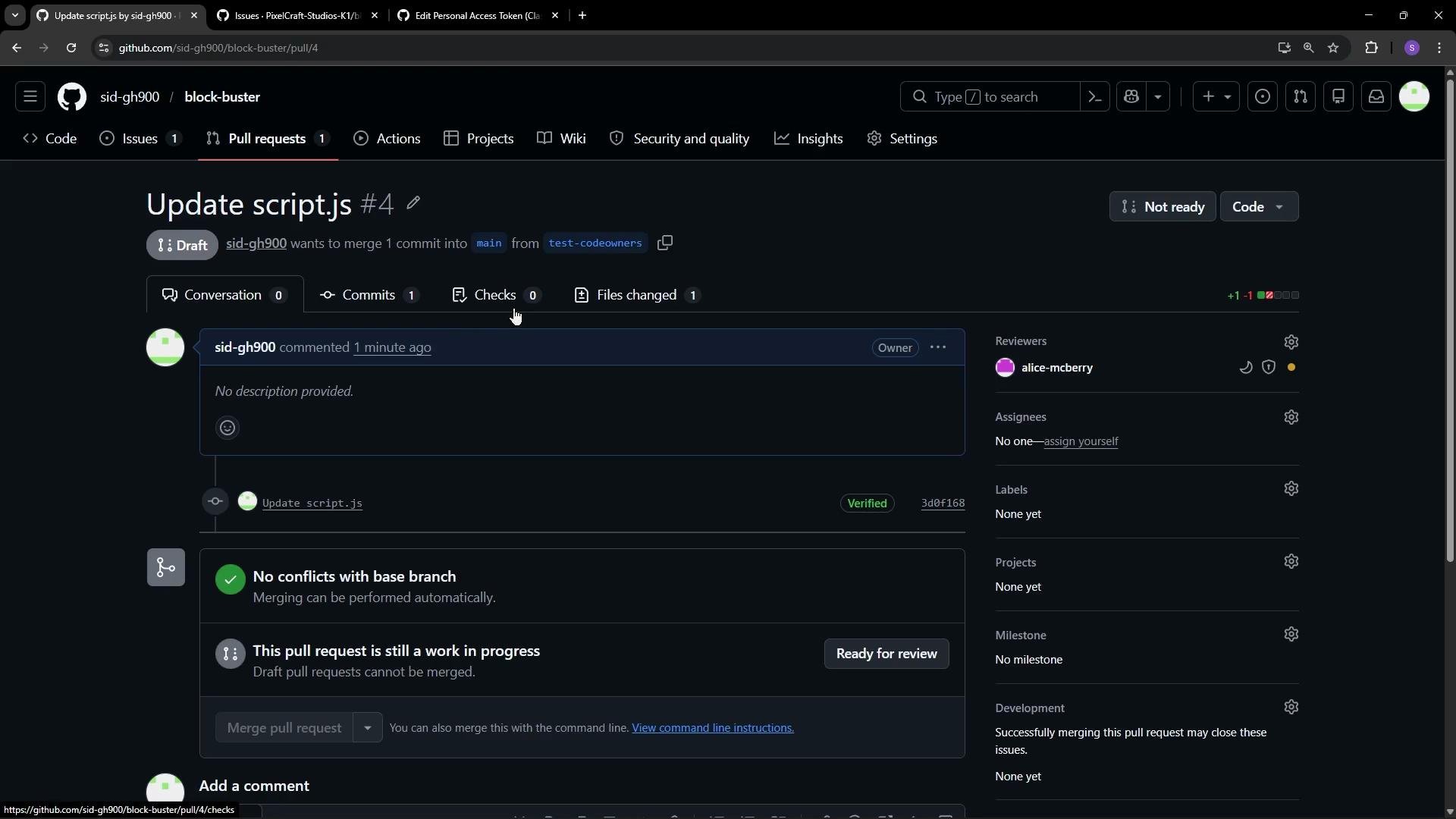Open the Pull requests repository tab
Viewport: 1456px width, 819px height.
[268, 139]
